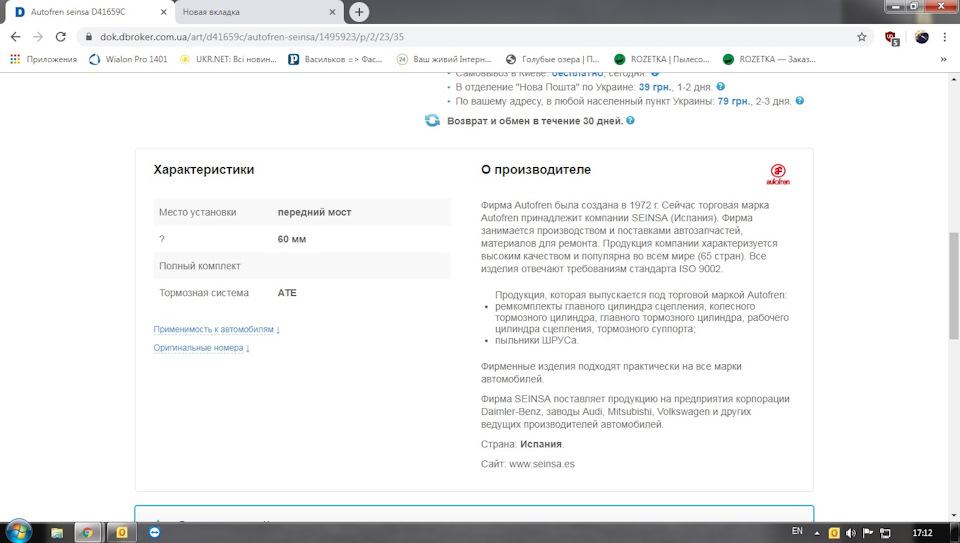Select the Autofren seinsa D41659C tab
The height and width of the screenshot is (543, 960).
[91, 12]
